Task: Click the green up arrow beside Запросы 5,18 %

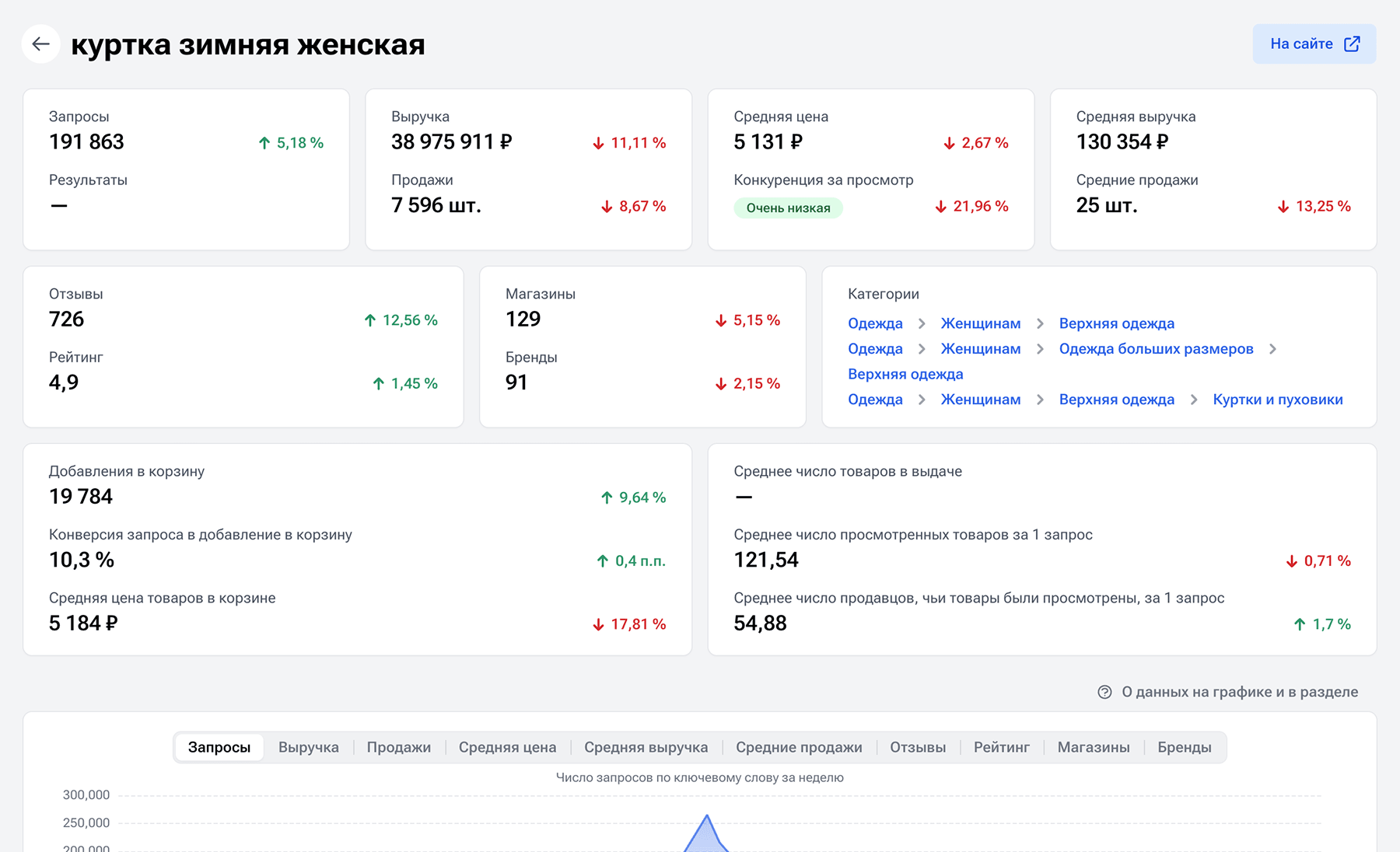Action: [x=264, y=143]
